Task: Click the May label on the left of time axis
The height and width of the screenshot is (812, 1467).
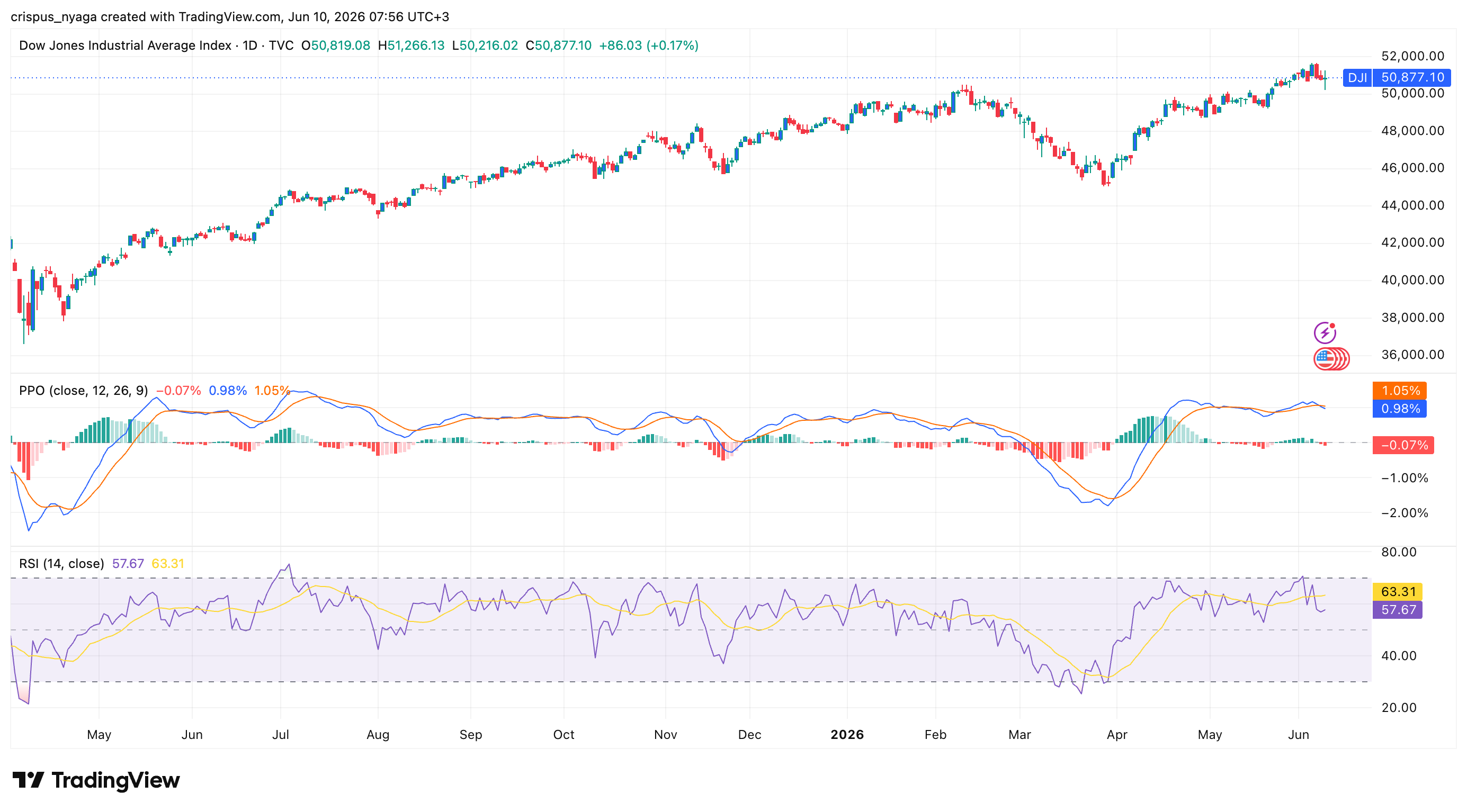Action: pyautogui.click(x=99, y=735)
